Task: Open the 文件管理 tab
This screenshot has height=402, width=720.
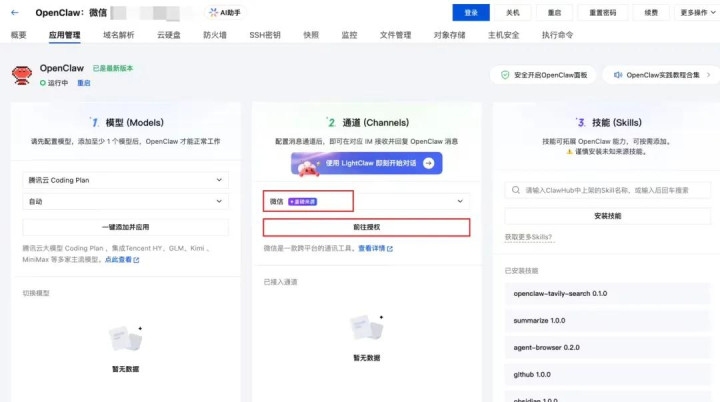Action: tap(395, 35)
